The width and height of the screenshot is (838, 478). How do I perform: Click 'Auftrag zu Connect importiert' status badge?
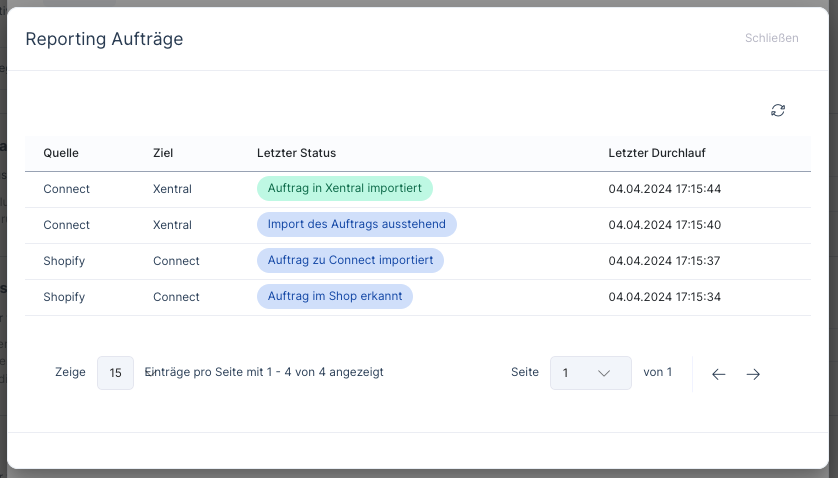pyautogui.click(x=350, y=261)
